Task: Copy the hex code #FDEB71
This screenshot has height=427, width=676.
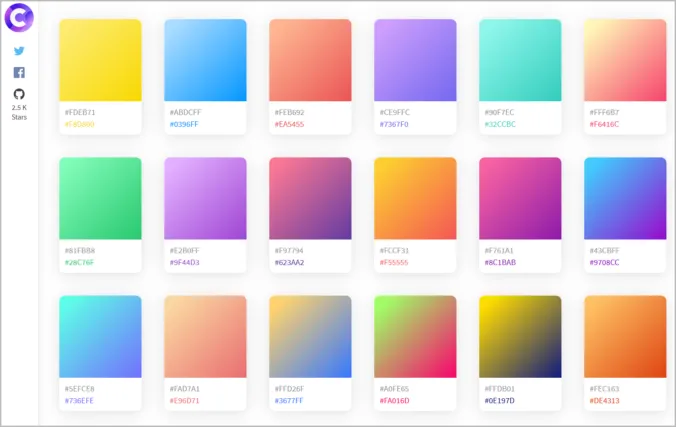Action: click(80, 112)
